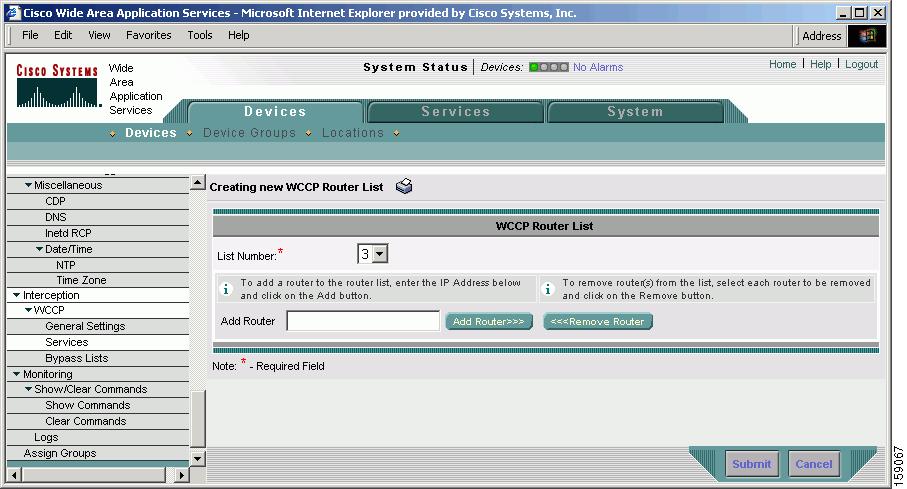The image size is (907, 489).
Task: Click the info icon next to add-router instructions
Action: (x=226, y=289)
